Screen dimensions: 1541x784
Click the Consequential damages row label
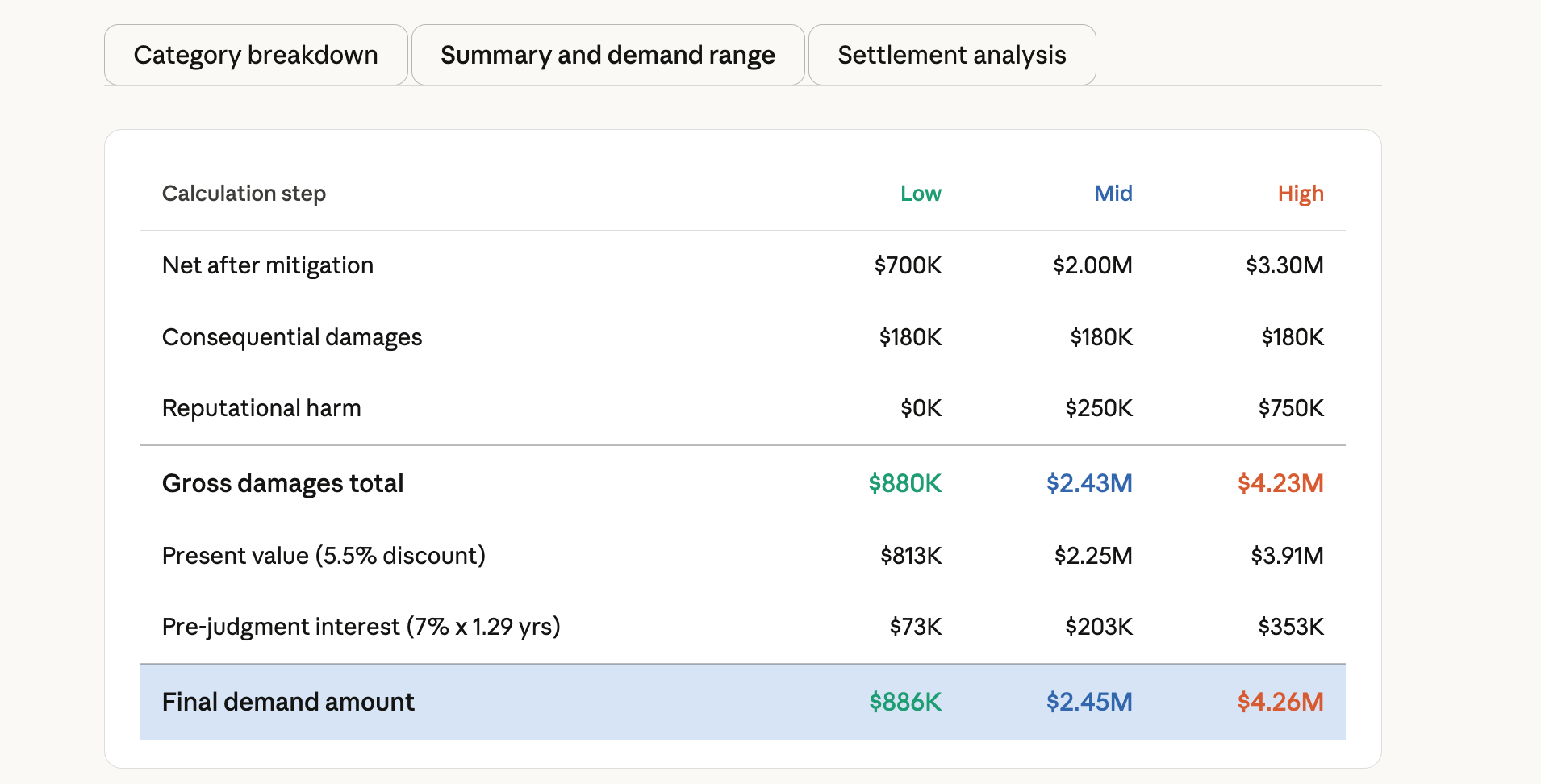[292, 337]
